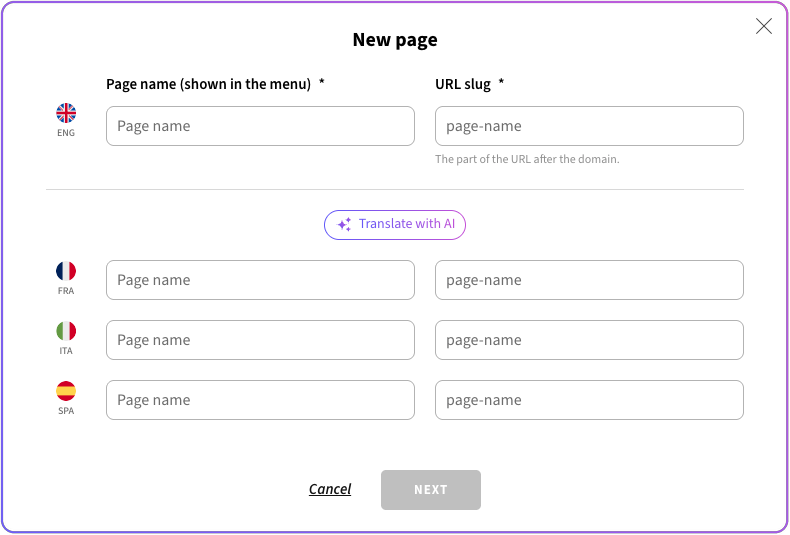Click the URL slug label text
Screen dimensions: 790x535
point(463,84)
